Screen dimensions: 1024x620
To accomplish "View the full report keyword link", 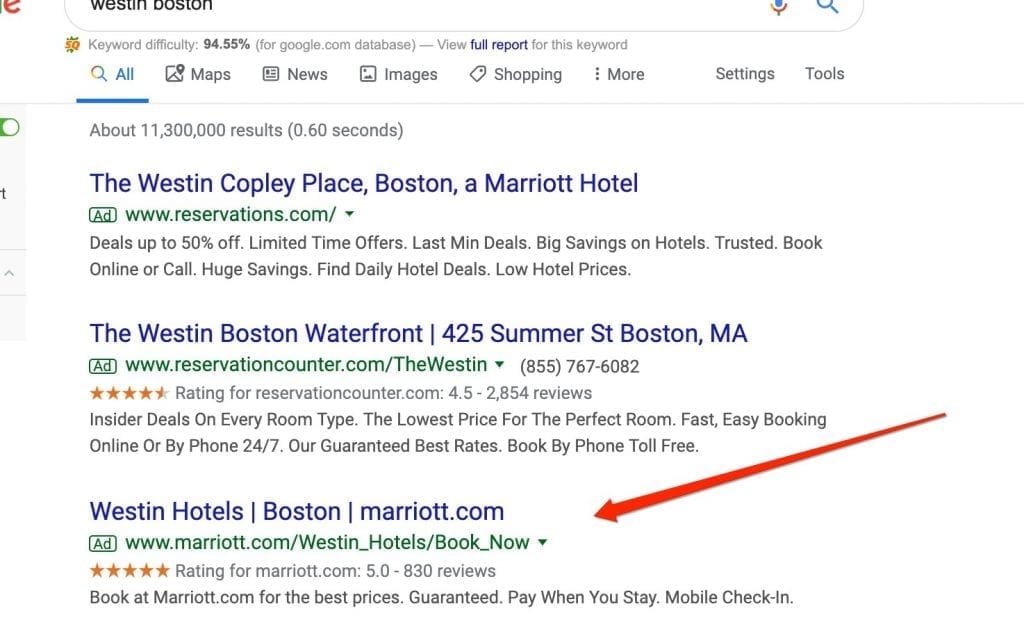I will tap(499, 44).
